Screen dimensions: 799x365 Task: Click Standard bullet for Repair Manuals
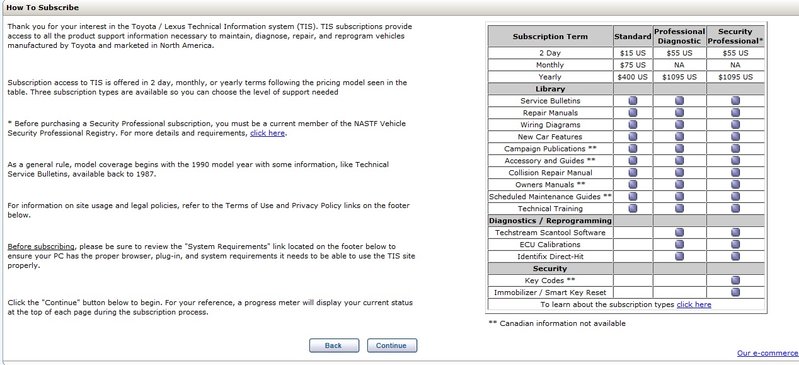632,113
